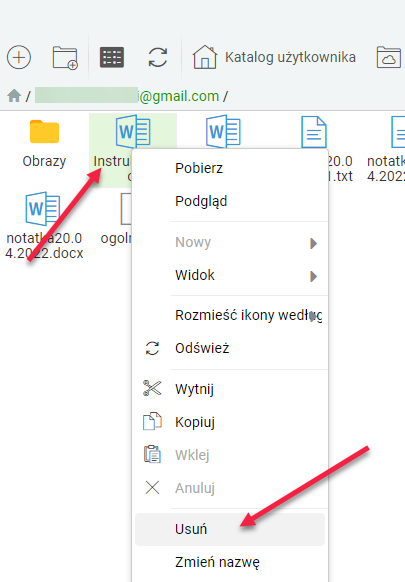Choose Anuluj in the context menu
This screenshot has width=405, height=582.
click(230, 488)
